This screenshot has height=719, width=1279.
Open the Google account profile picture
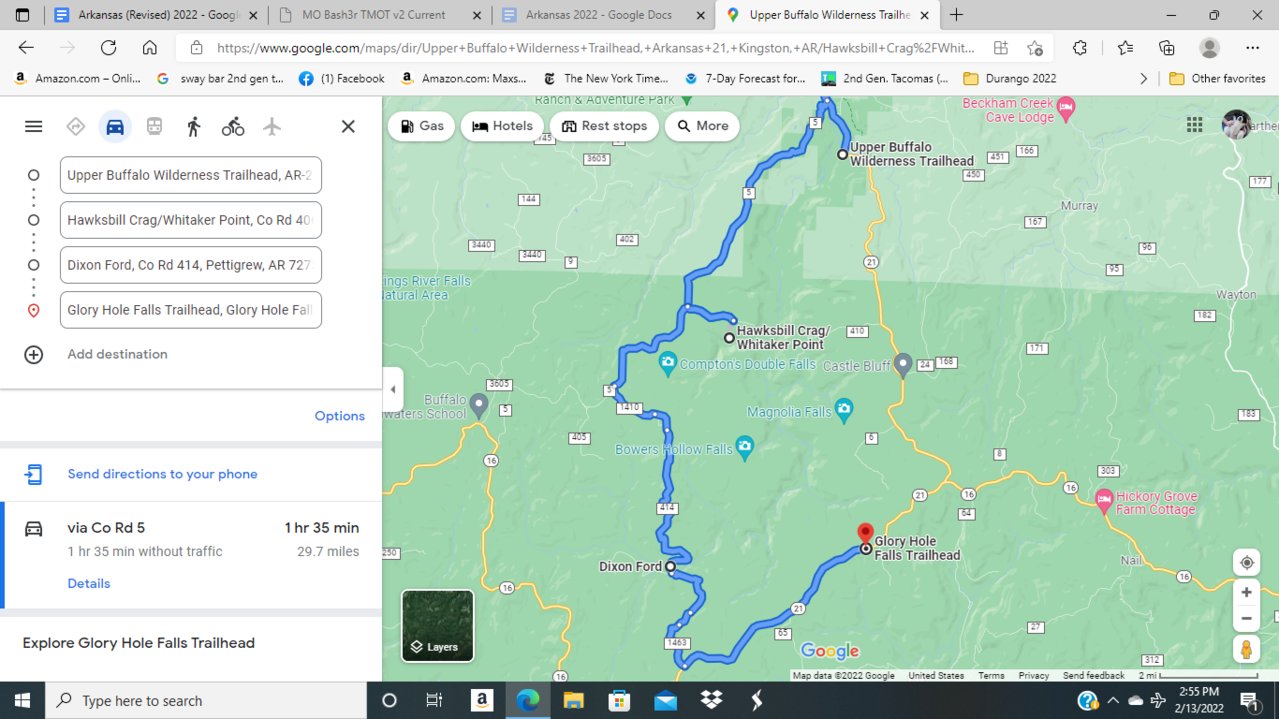[1237, 124]
